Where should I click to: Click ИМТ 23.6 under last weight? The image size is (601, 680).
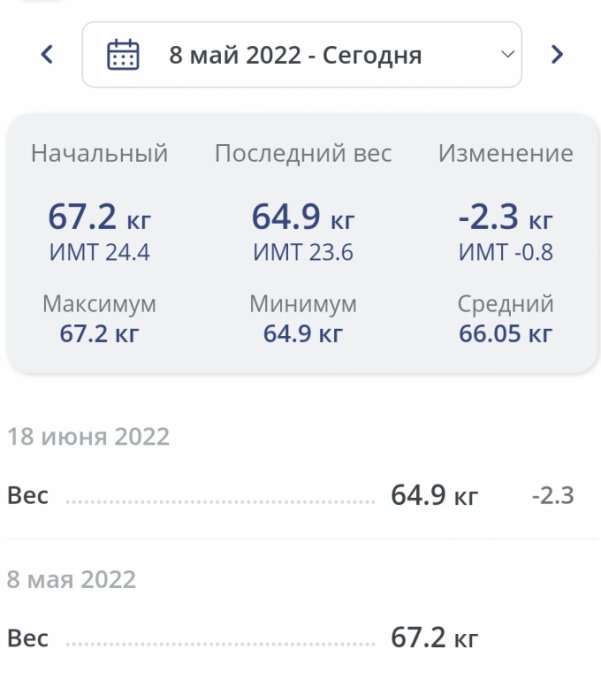302,253
